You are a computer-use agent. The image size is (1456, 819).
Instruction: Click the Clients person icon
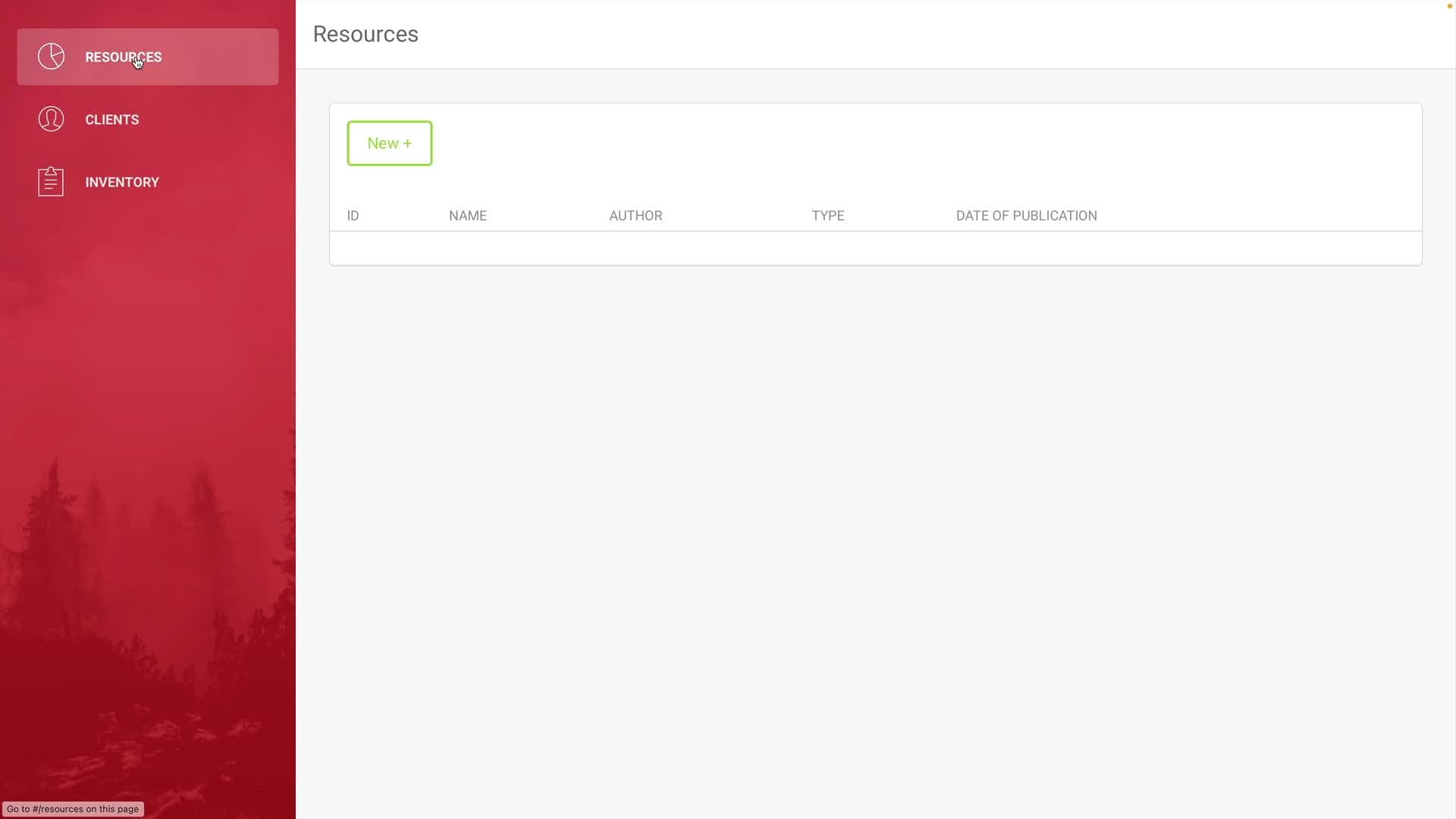pos(51,119)
